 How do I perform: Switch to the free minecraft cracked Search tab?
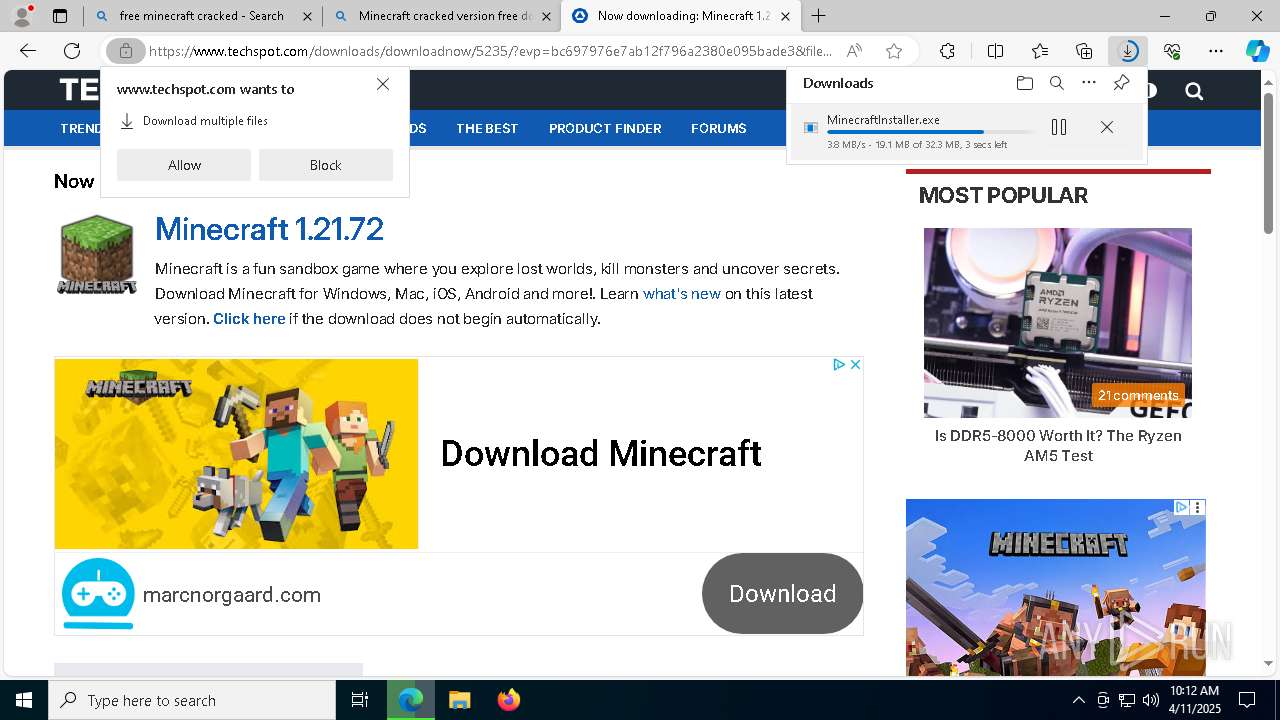tap(201, 16)
